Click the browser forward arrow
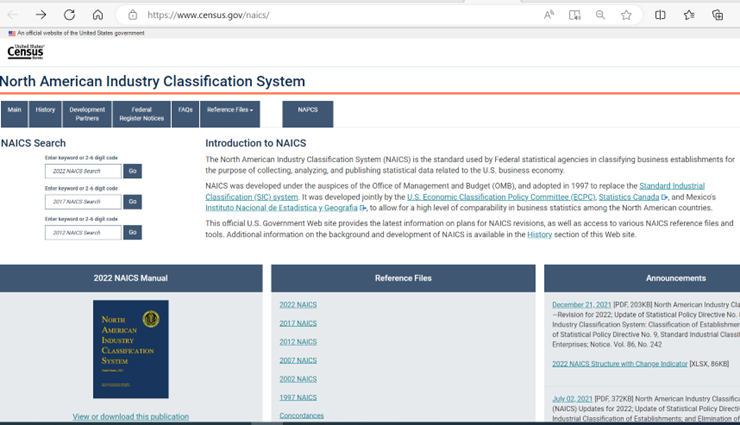740x425 pixels. click(x=41, y=15)
